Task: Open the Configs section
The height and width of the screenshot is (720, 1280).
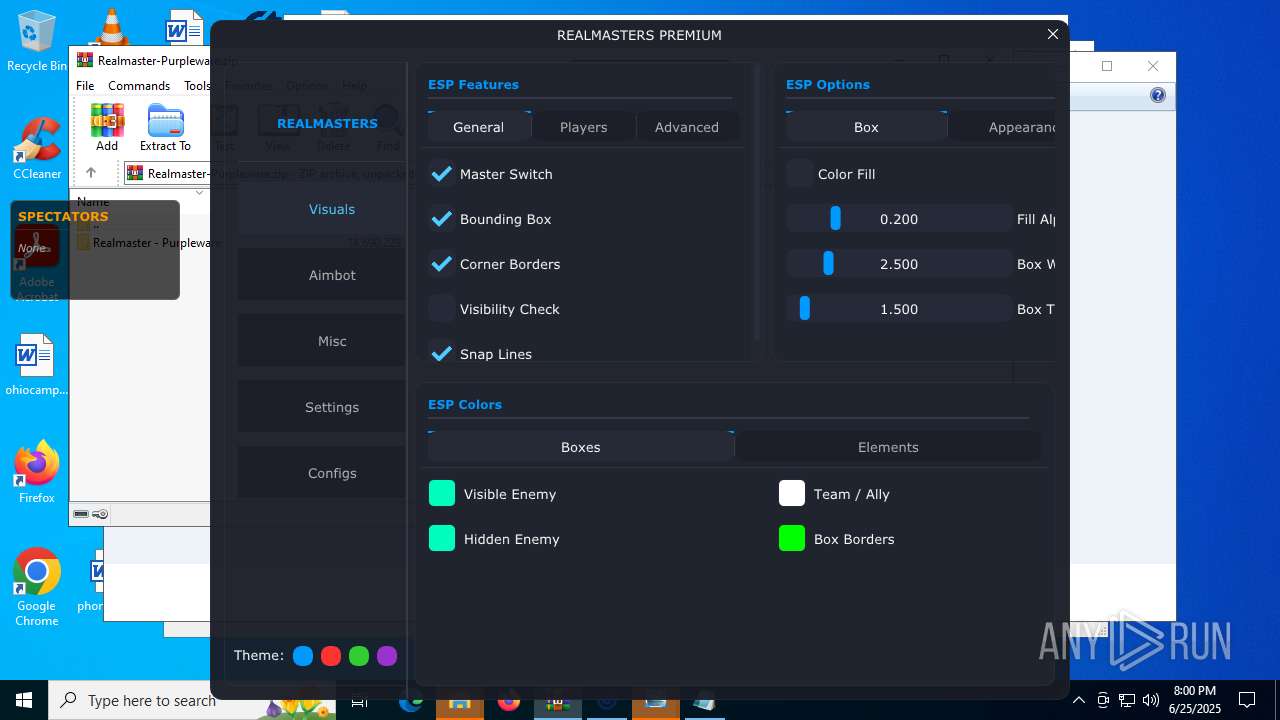Action: click(322, 473)
